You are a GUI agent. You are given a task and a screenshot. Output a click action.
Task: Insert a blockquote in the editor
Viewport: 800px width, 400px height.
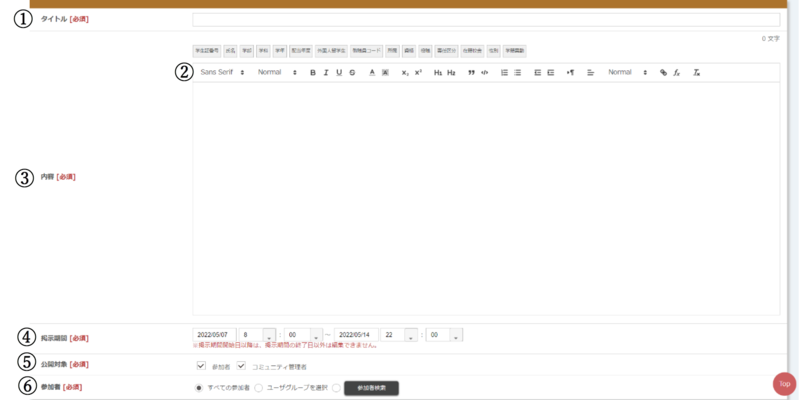click(471, 73)
